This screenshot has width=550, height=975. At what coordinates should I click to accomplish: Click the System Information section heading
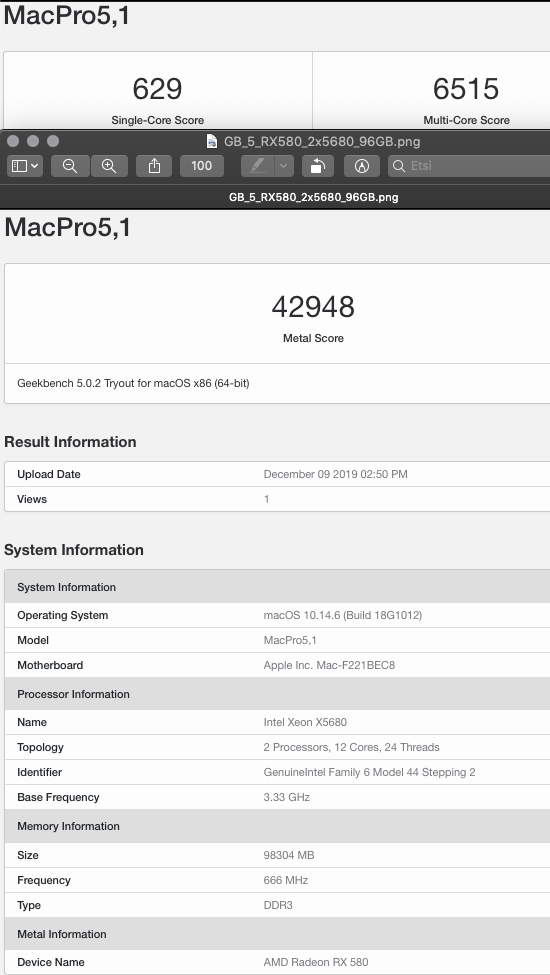(x=73, y=550)
